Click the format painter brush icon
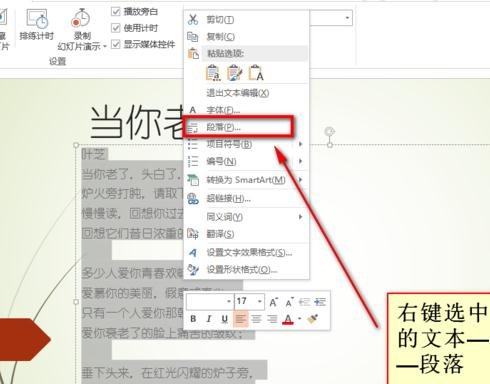The height and width of the screenshot is (384, 490). [x=312, y=319]
